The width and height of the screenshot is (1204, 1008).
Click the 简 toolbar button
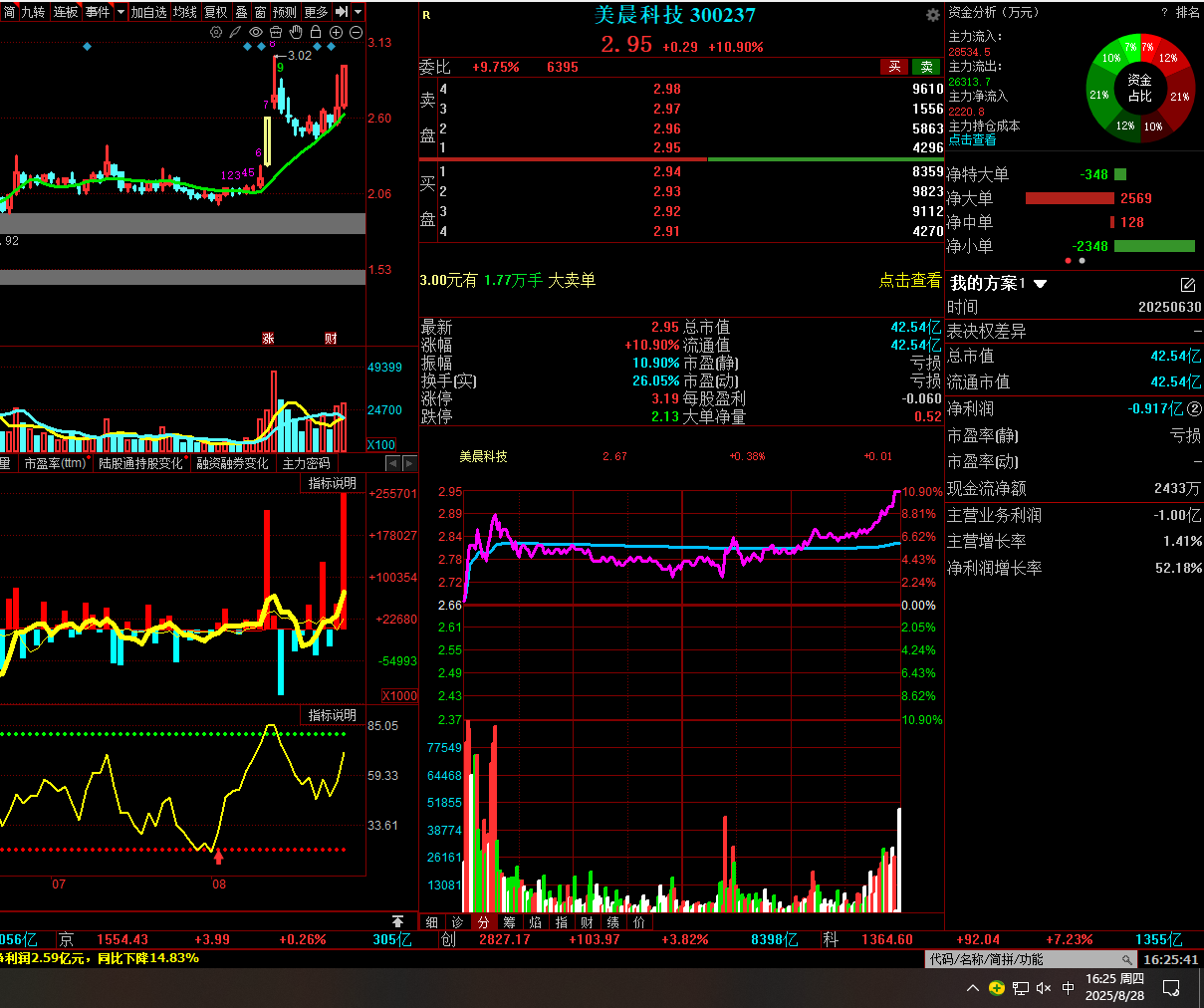9,12
